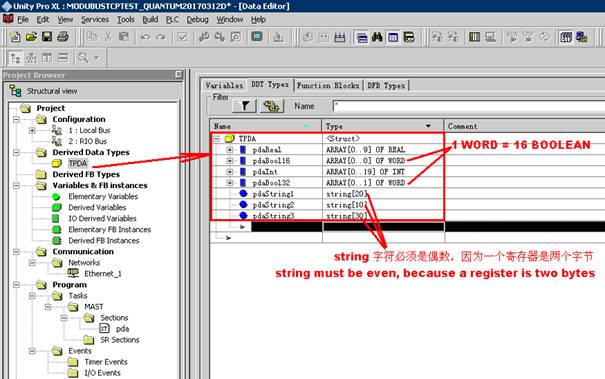Open the Build menu
This screenshot has height=379, width=605.
(x=150, y=19)
